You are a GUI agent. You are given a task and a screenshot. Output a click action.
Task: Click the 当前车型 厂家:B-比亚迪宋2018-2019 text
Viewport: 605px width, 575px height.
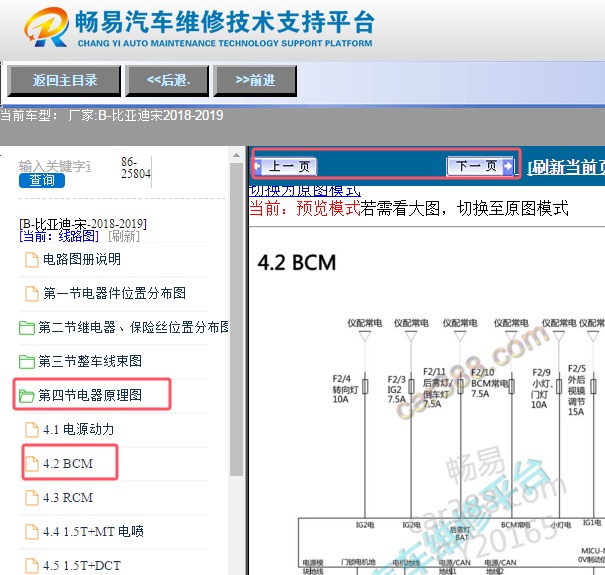click(112, 115)
